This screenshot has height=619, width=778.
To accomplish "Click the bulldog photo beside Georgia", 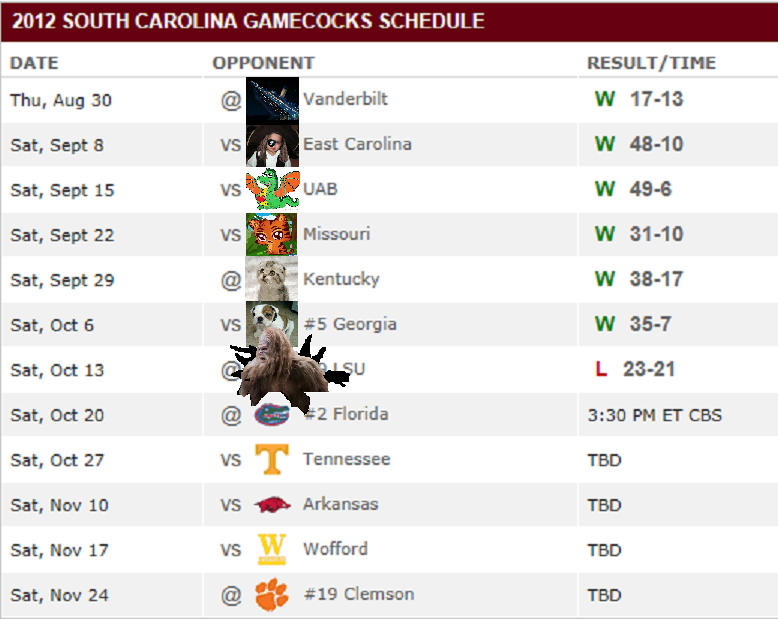I will (x=272, y=323).
